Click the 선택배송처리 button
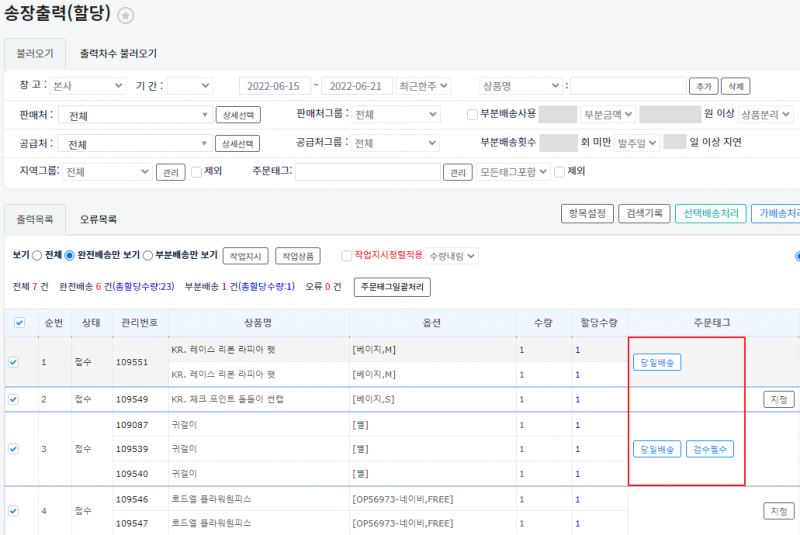This screenshot has height=535, width=800. pyautogui.click(x=711, y=214)
